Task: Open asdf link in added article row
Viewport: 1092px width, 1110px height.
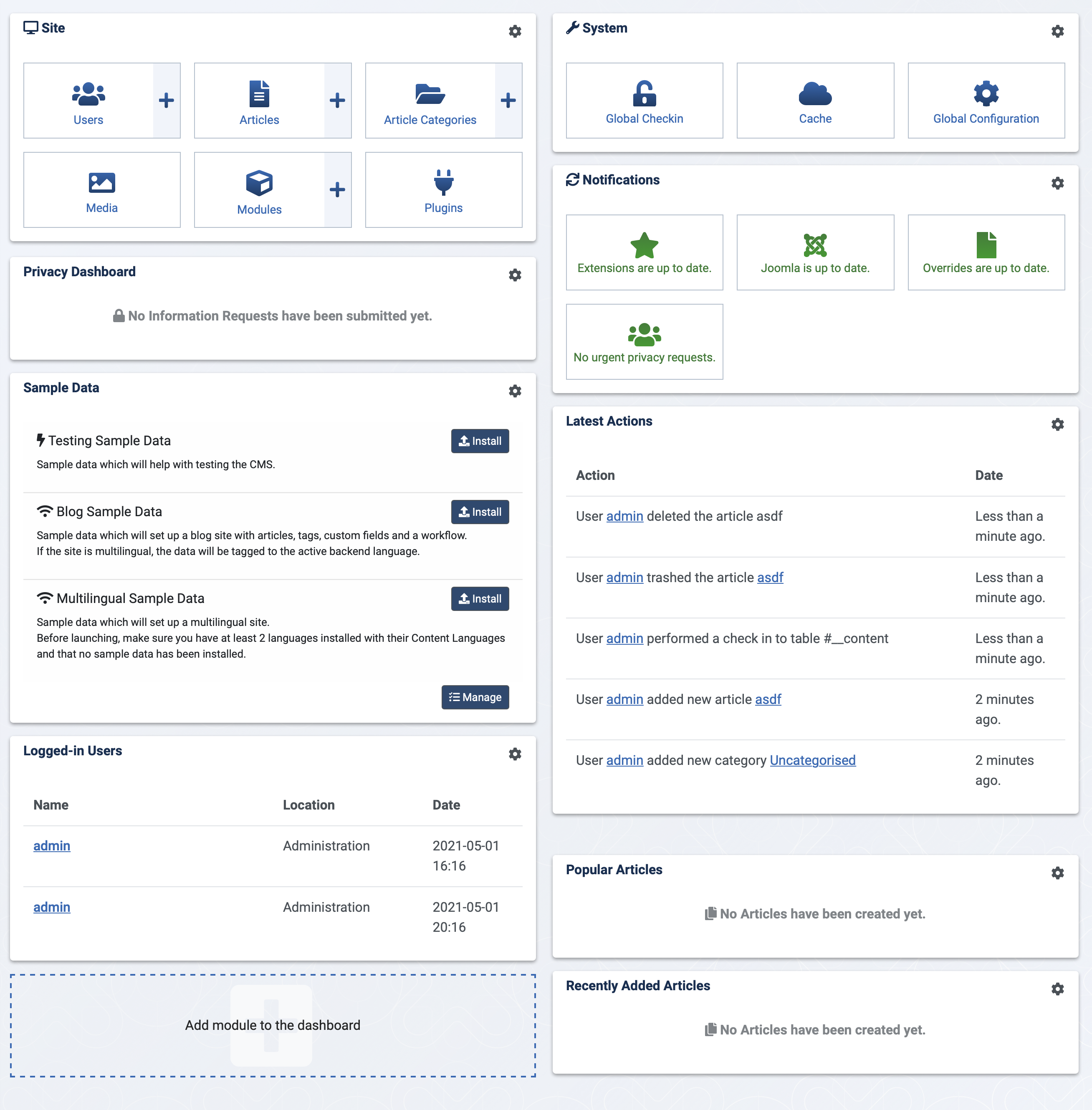Action: (x=768, y=699)
